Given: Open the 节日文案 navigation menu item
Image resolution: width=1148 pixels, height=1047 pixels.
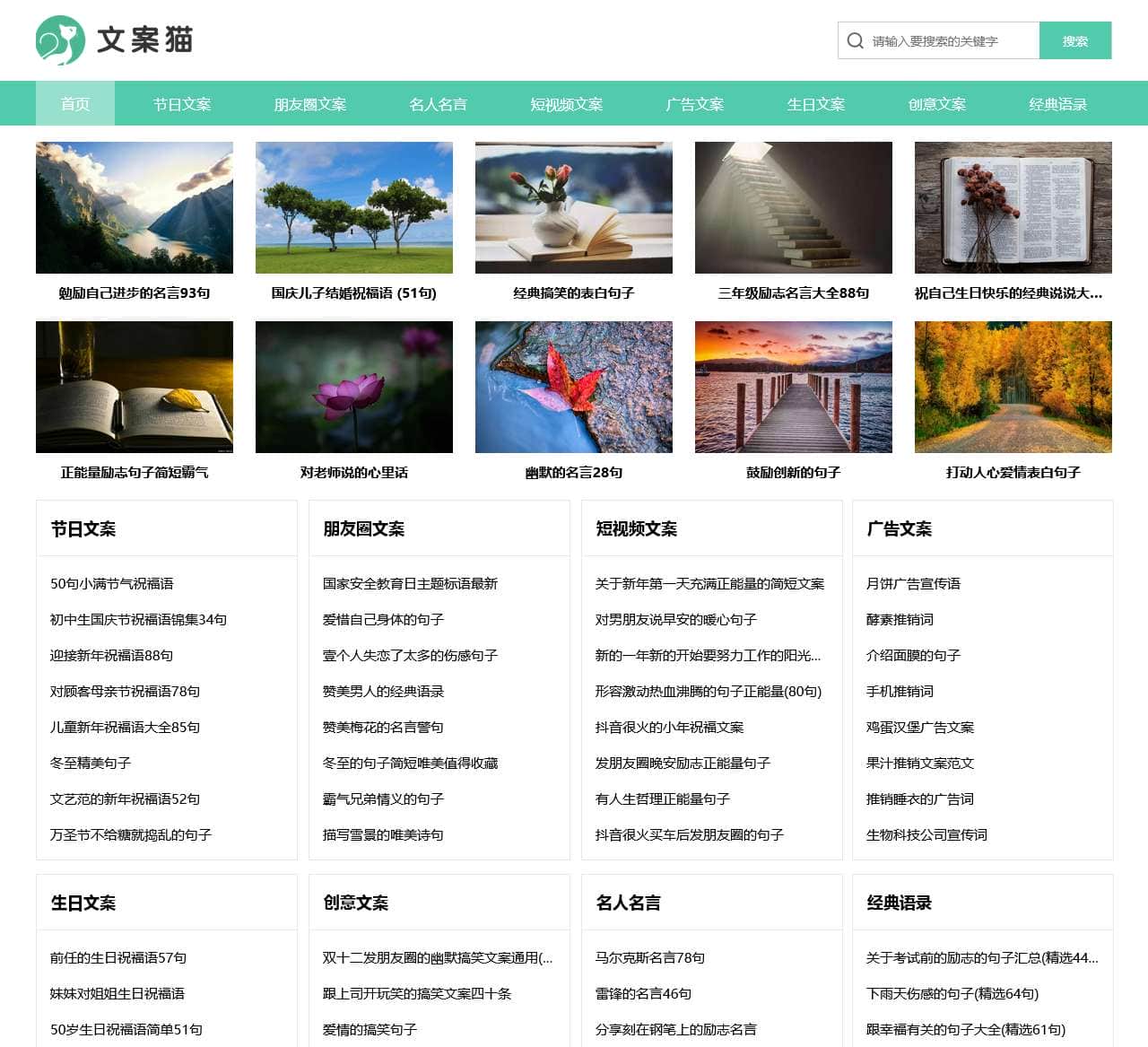Looking at the screenshot, I should [x=182, y=104].
